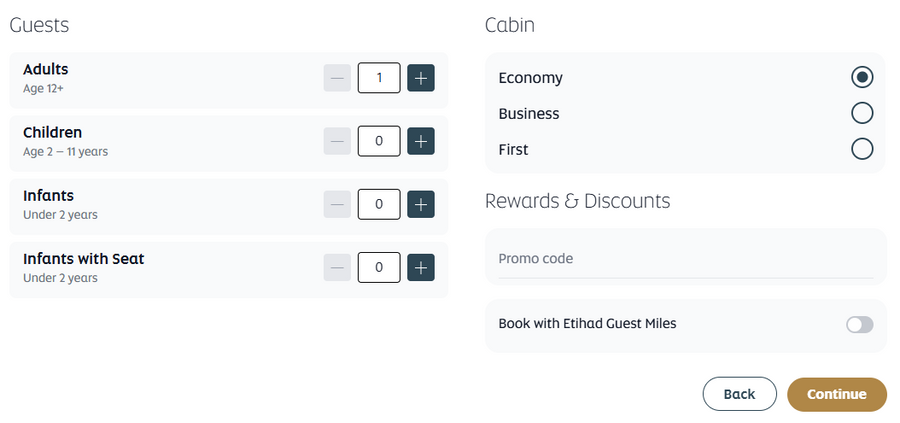
Task: Focus the Infants count field
Action: [x=379, y=204]
